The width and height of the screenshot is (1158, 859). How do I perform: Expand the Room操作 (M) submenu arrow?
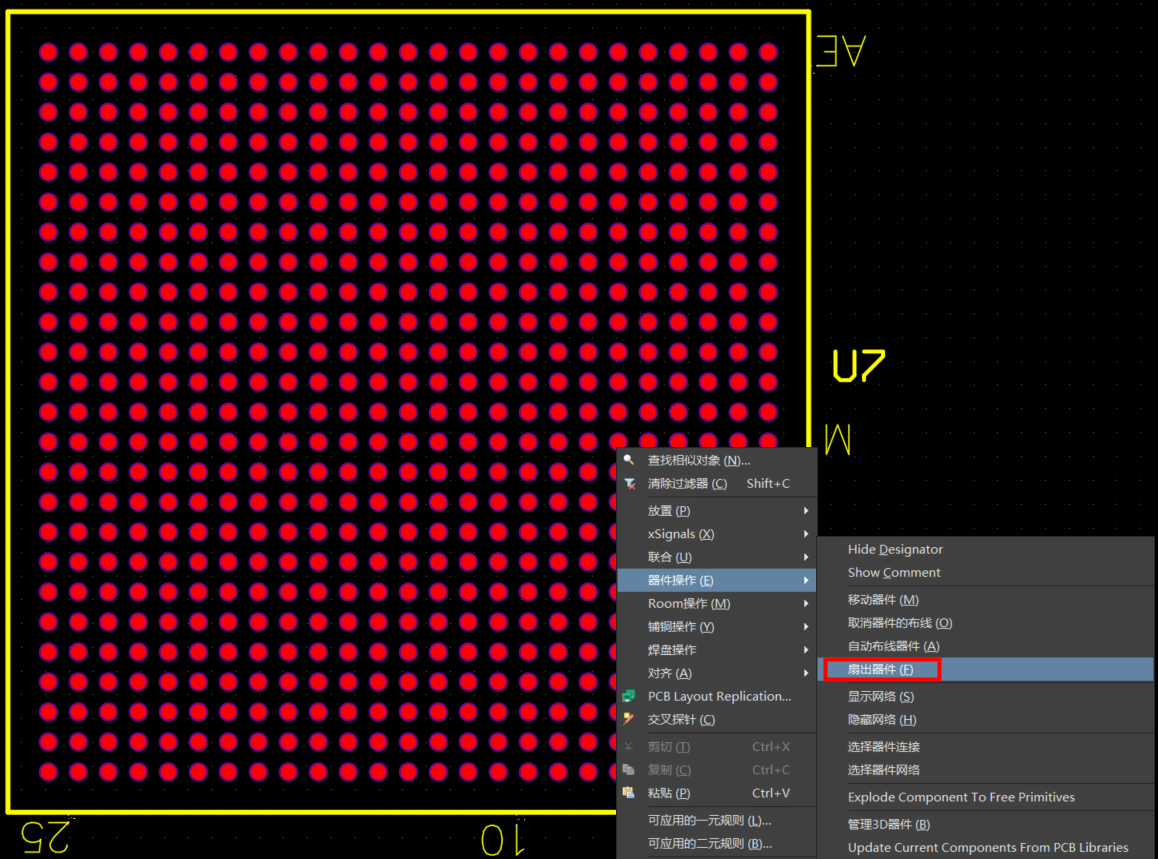point(806,604)
